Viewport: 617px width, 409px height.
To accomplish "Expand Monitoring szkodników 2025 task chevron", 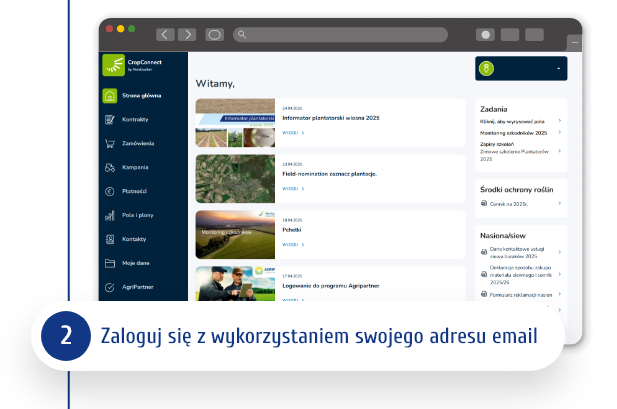I will pos(559,133).
